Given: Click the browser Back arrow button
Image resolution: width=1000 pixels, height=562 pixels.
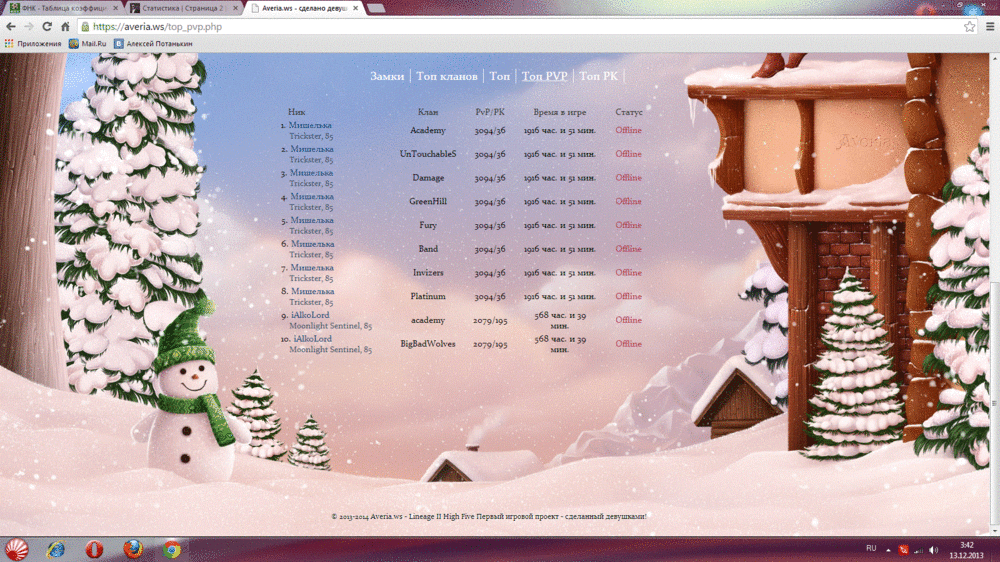Looking at the screenshot, I should [x=11, y=27].
